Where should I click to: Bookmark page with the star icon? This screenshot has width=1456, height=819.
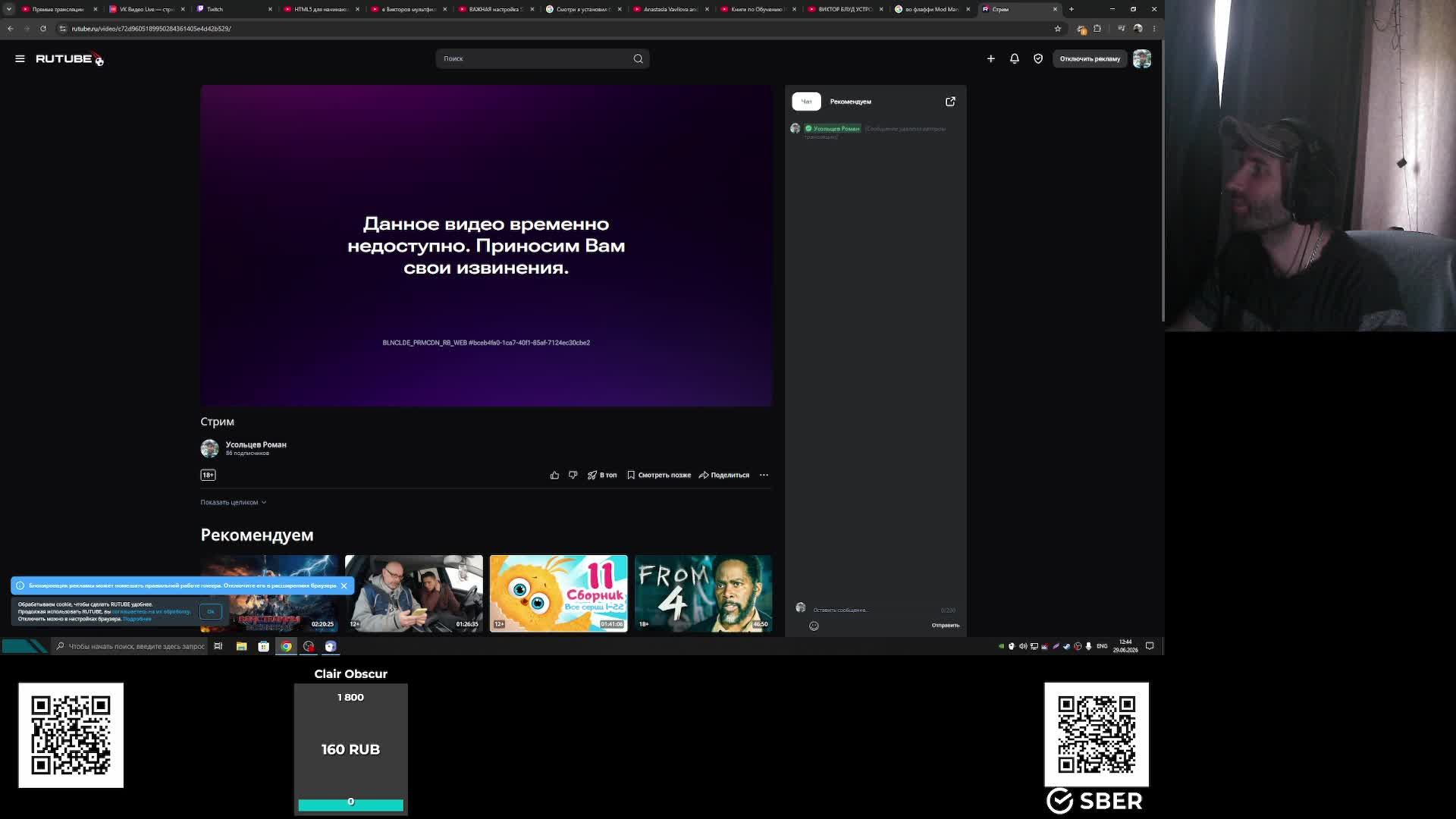pyautogui.click(x=1057, y=29)
